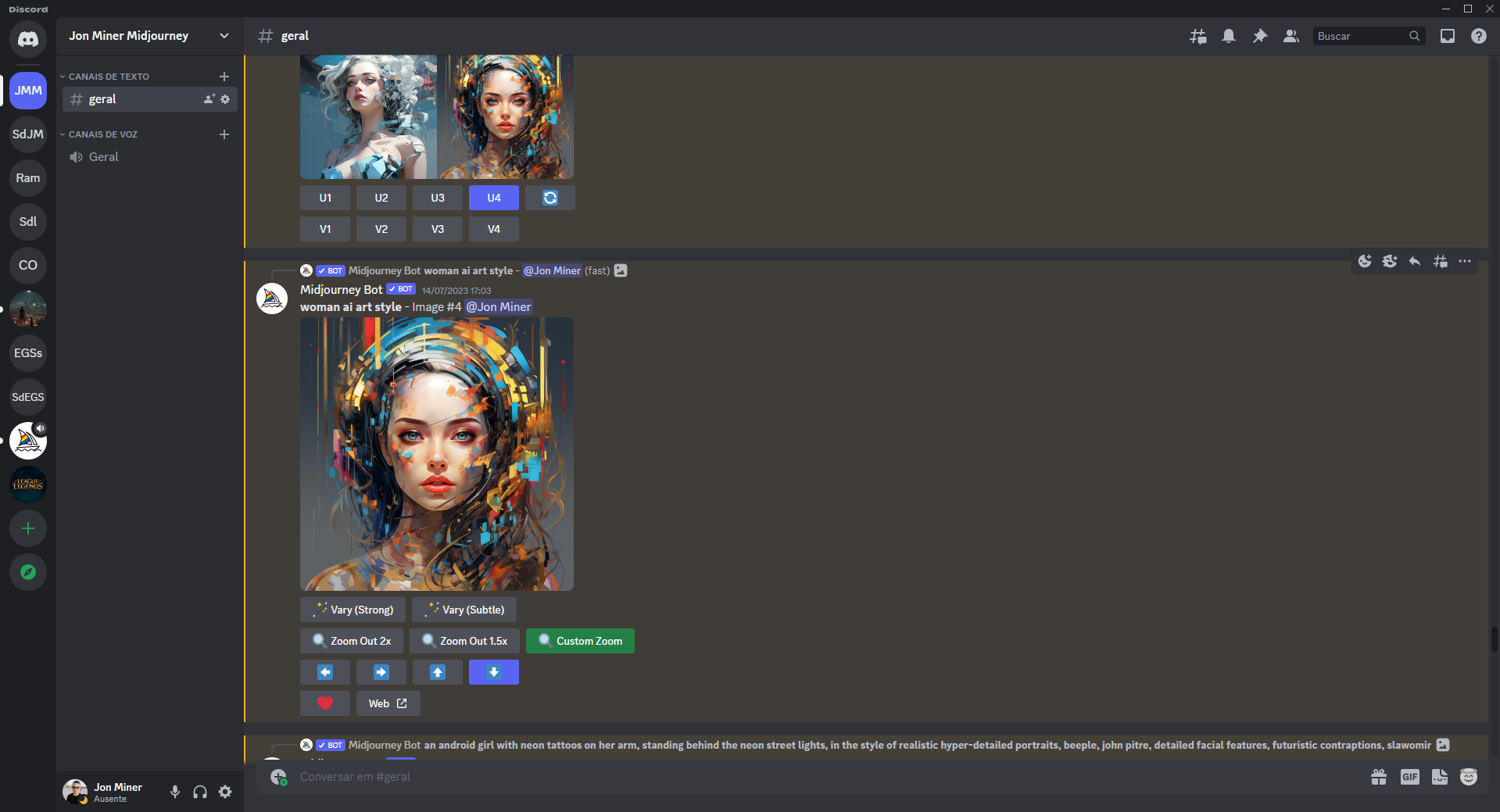Screen dimensions: 1500x812
Task: Open Explore Discoverable Servers compass icon
Action: tap(28, 572)
